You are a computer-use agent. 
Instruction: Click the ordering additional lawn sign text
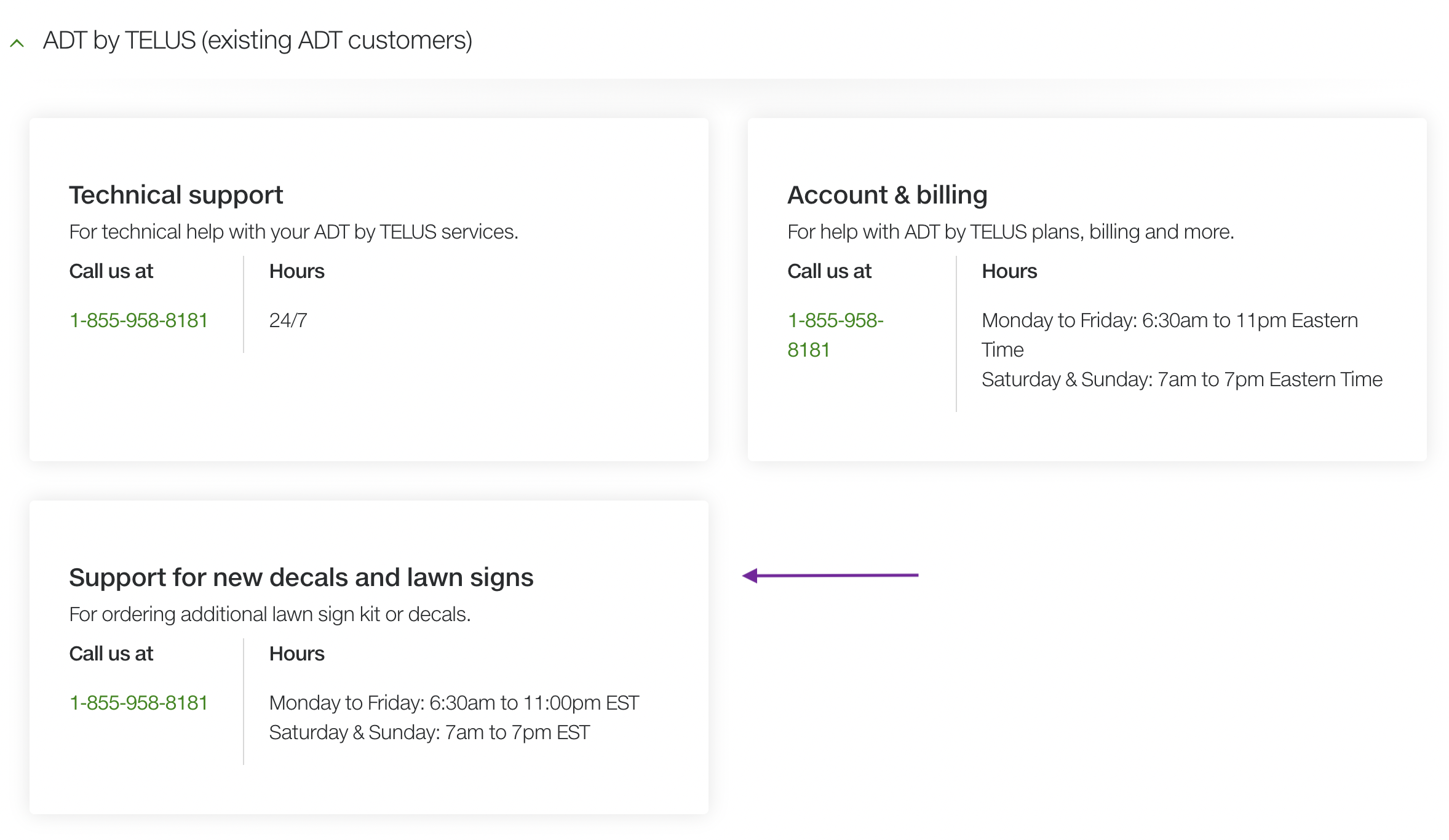(x=269, y=614)
